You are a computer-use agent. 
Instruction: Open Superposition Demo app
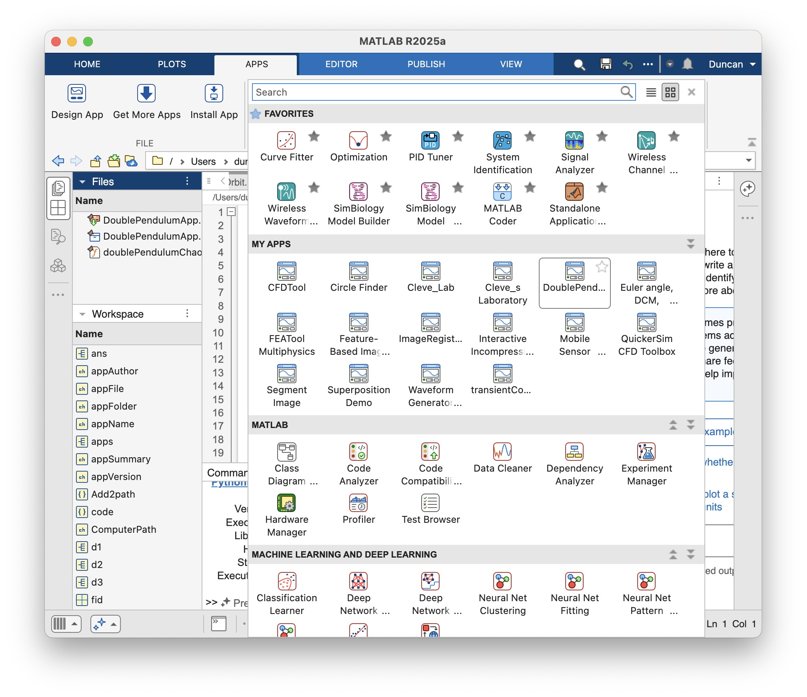pos(358,386)
